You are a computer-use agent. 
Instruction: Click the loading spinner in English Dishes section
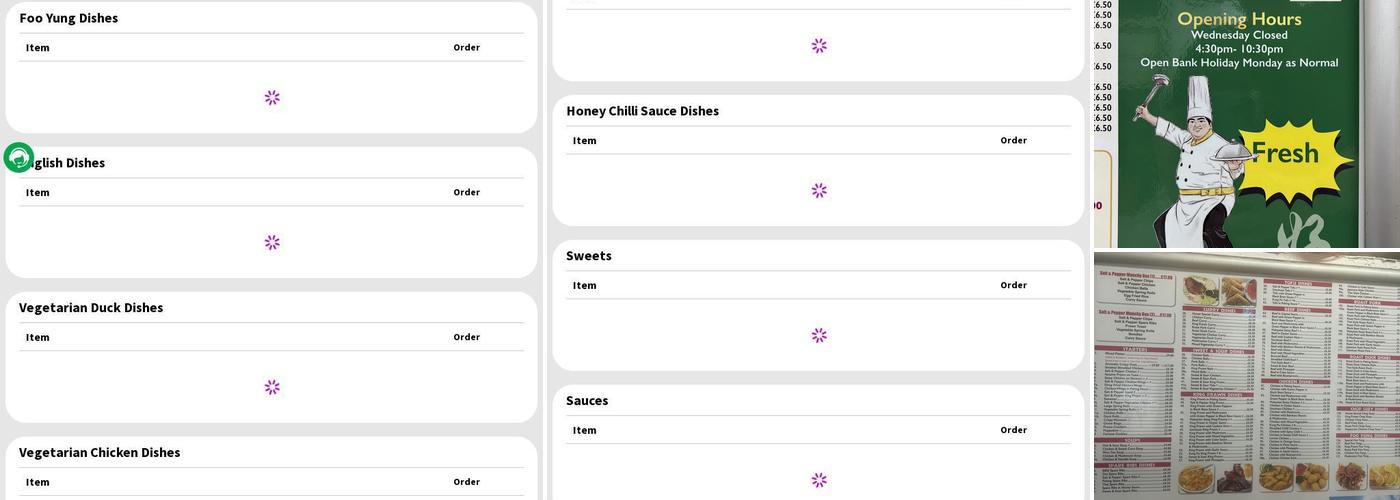click(x=272, y=243)
